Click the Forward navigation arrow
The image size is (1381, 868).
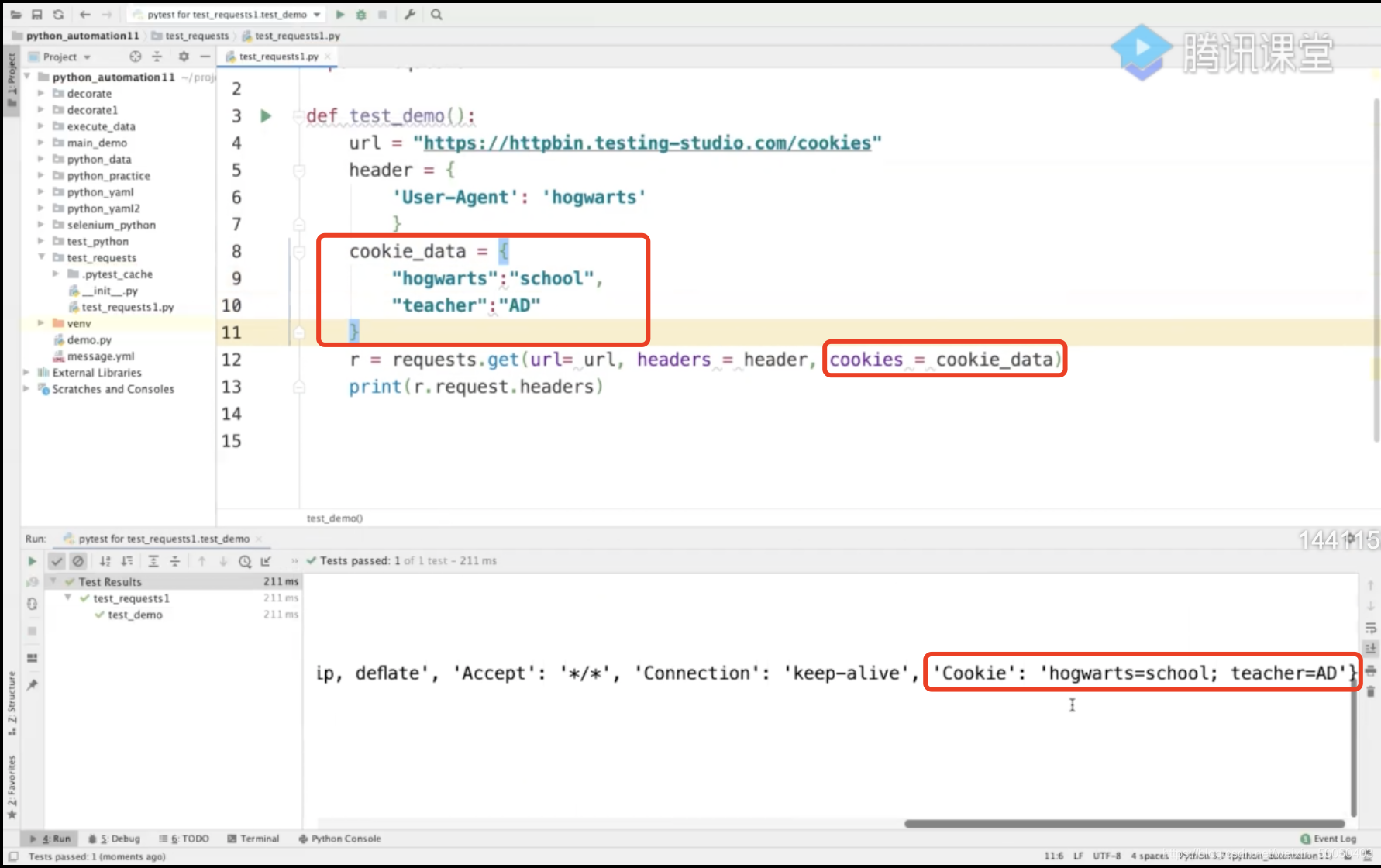[x=106, y=15]
